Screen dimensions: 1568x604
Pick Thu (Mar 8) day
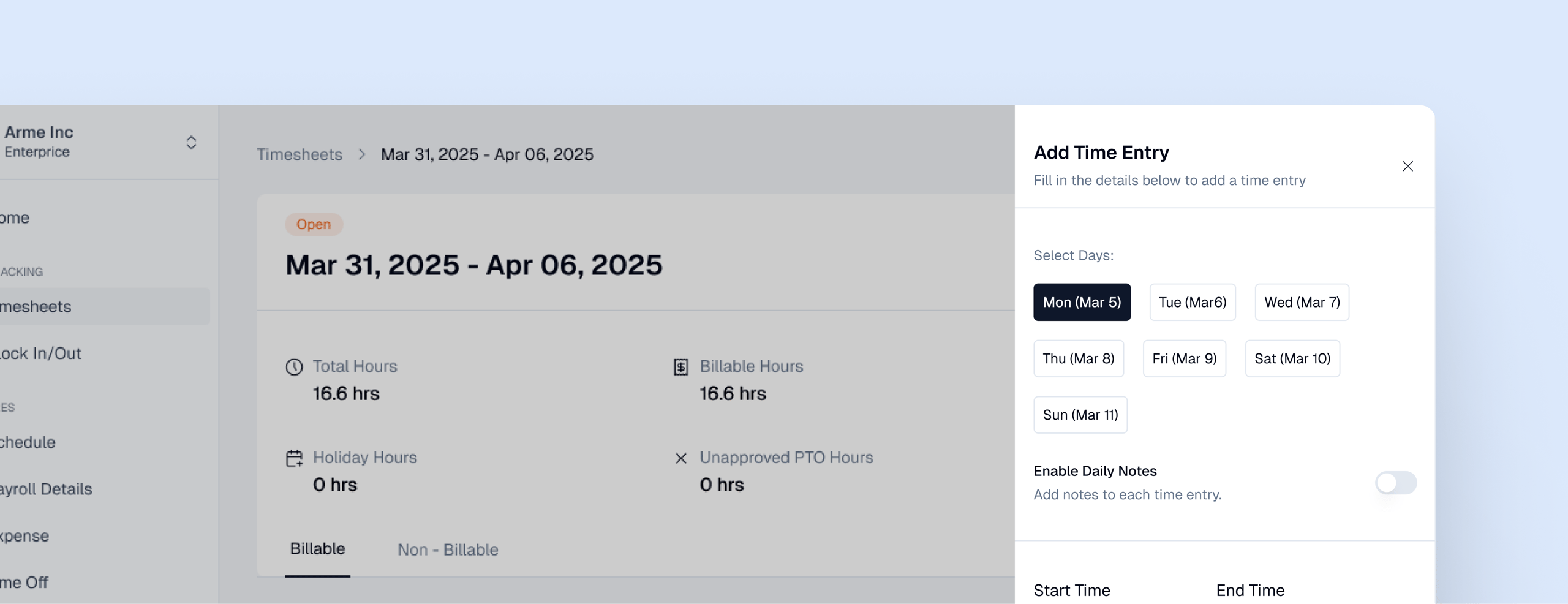click(1078, 358)
